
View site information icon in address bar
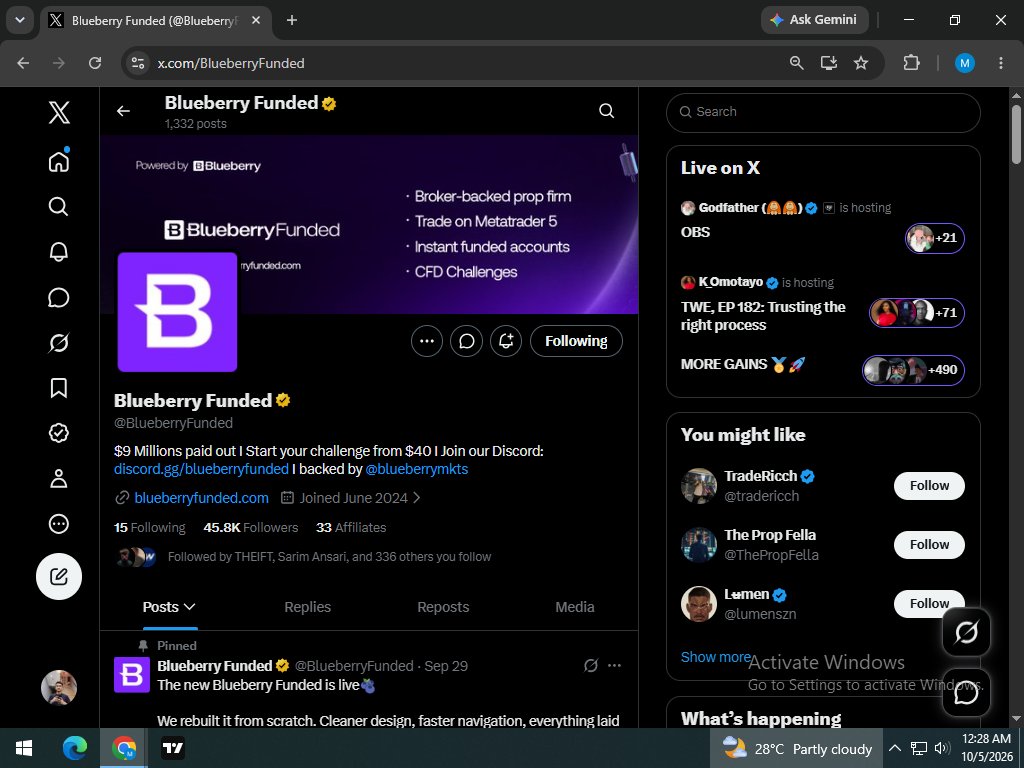138,63
